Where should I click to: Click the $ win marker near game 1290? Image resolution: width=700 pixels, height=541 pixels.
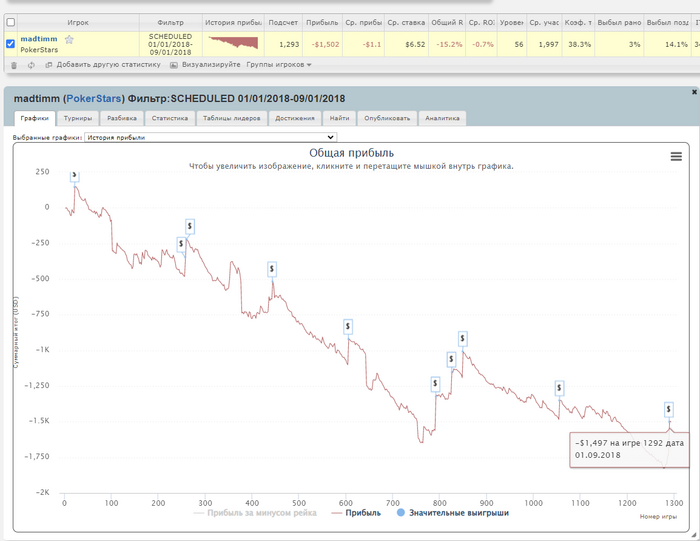(x=668, y=409)
